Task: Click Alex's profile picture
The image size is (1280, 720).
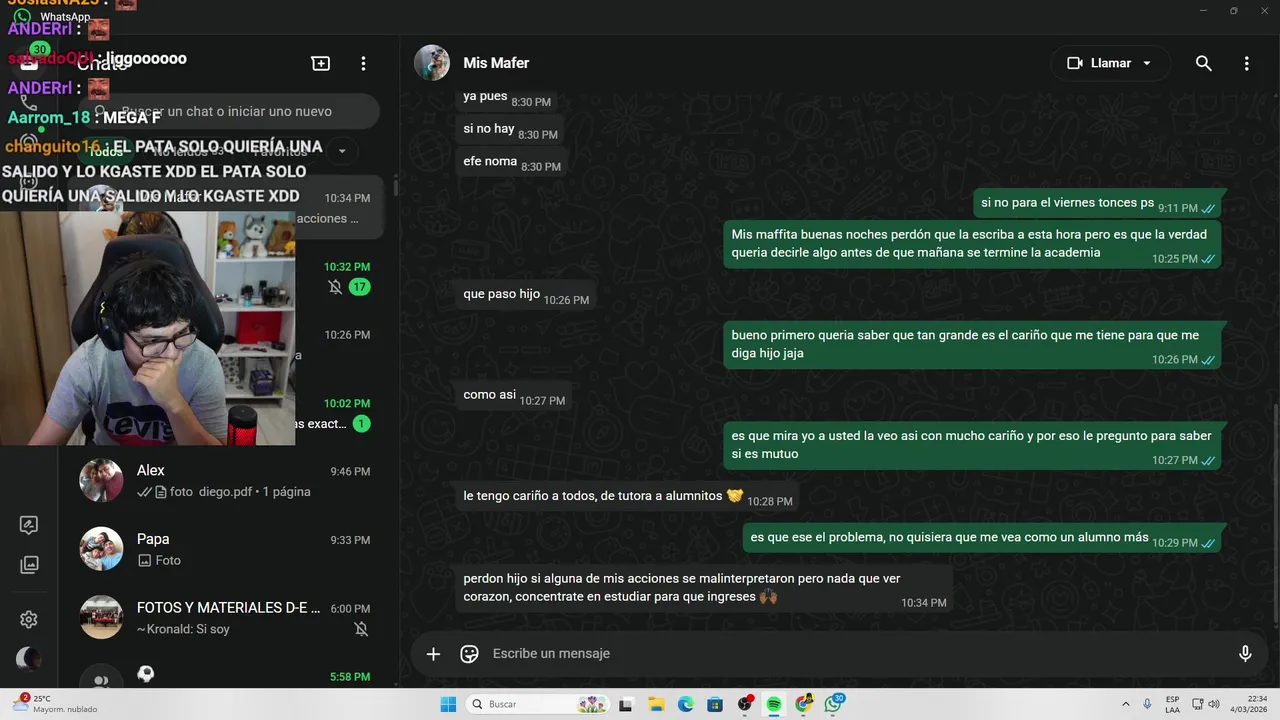Action: point(101,481)
